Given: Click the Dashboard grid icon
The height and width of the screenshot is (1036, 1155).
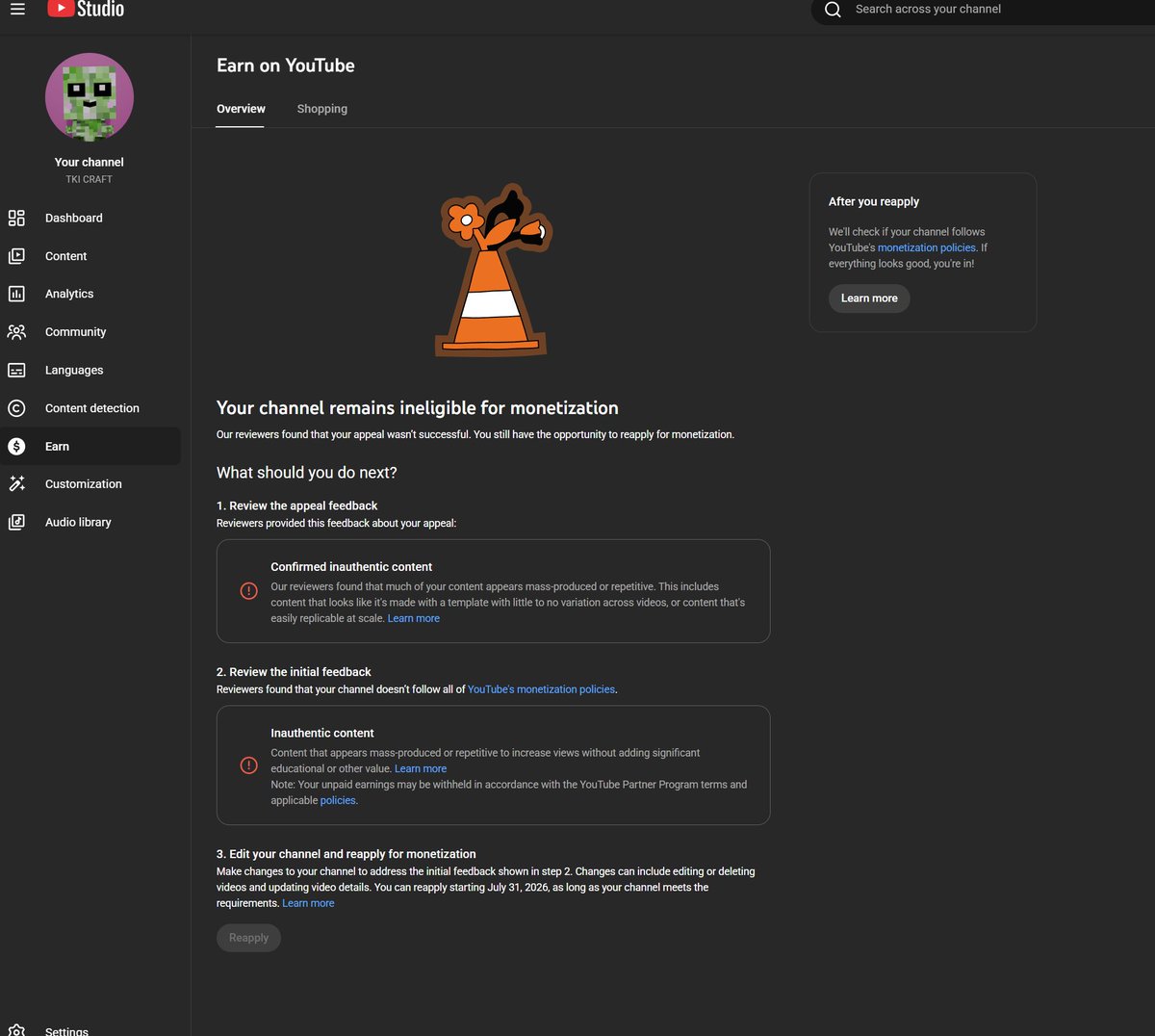Looking at the screenshot, I should (16, 218).
